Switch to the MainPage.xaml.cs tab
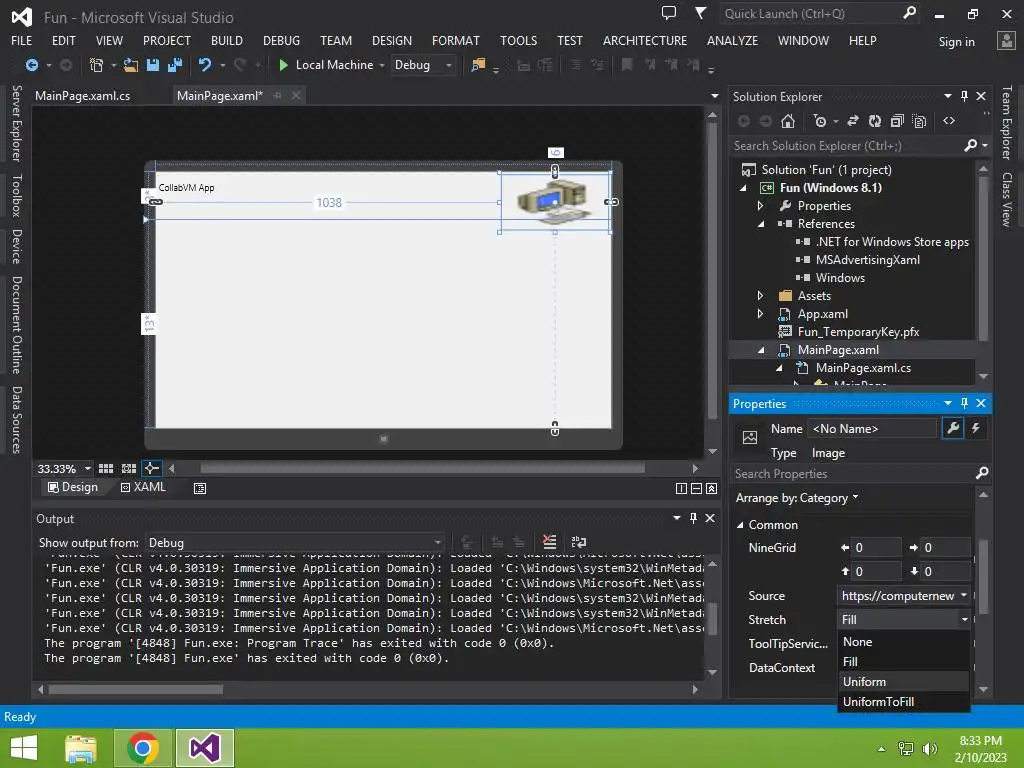The image size is (1024, 768). pyautogui.click(x=82, y=96)
